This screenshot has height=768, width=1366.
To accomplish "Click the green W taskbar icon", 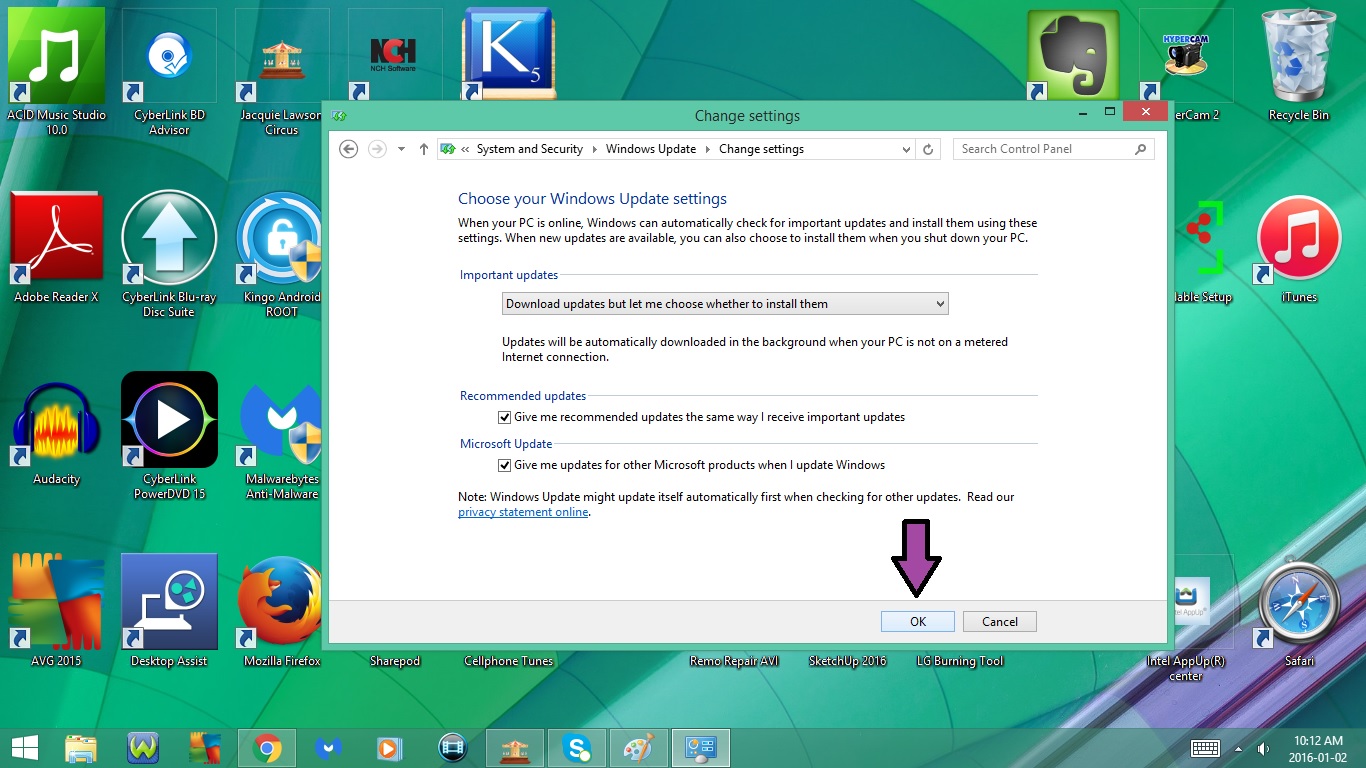I will pyautogui.click(x=143, y=748).
